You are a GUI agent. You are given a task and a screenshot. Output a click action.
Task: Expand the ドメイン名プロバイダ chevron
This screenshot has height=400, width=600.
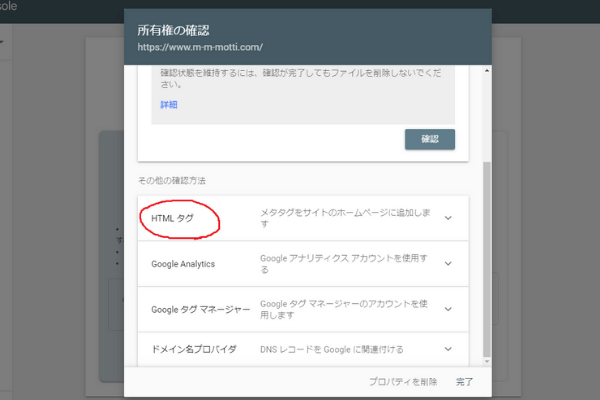(448, 349)
